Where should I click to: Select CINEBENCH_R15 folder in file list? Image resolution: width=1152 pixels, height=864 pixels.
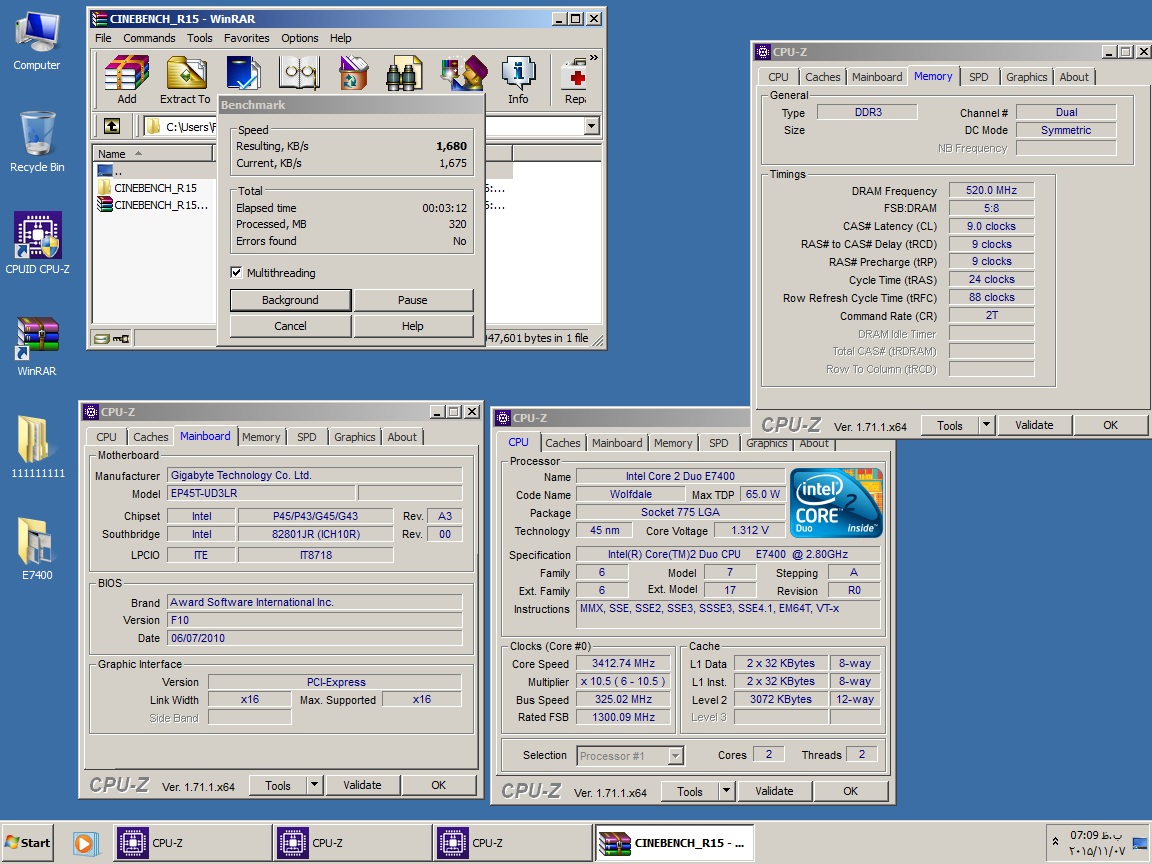pyautogui.click(x=156, y=188)
